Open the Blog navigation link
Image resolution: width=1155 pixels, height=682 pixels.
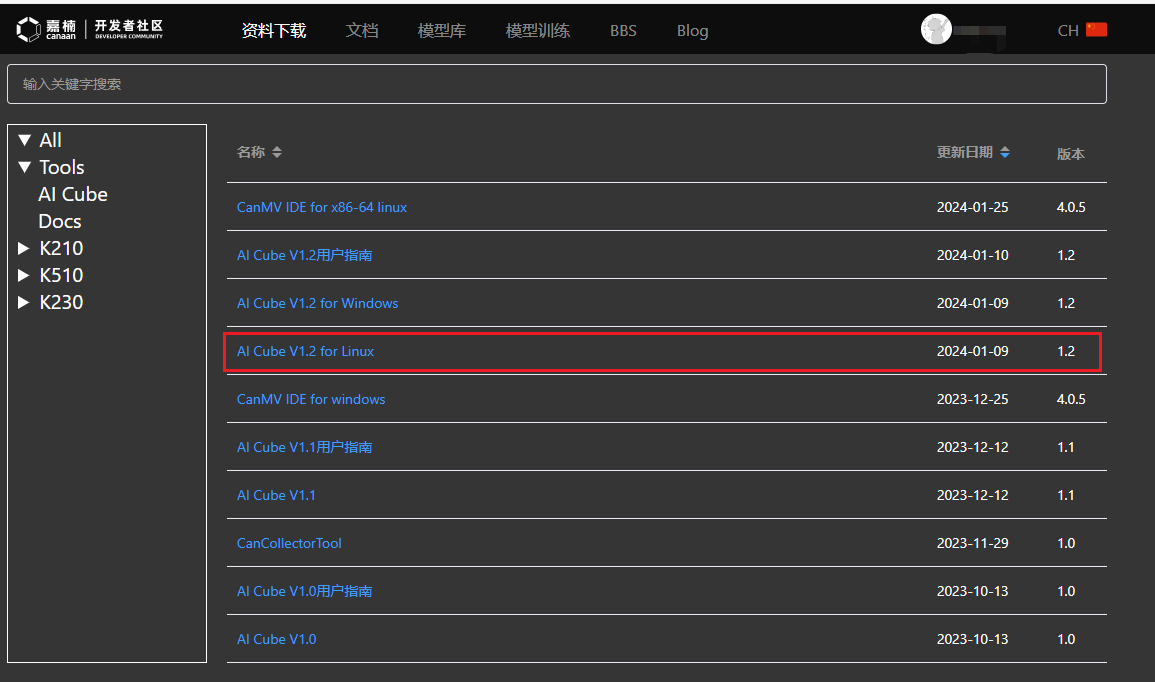point(692,30)
